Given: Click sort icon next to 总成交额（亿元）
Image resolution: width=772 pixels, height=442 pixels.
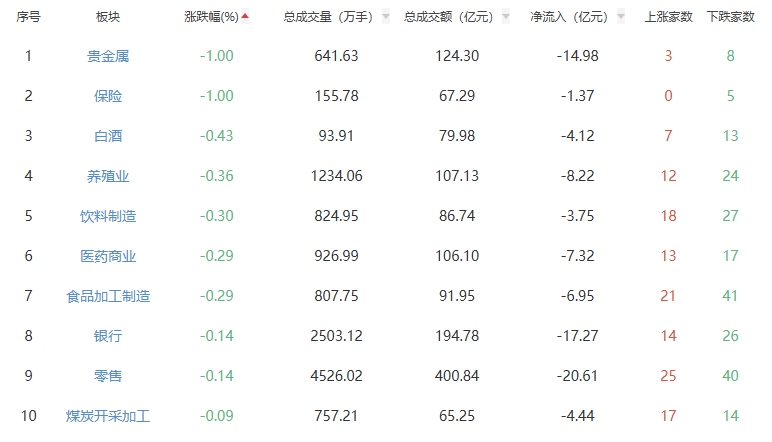Looking at the screenshot, I should click(508, 17).
